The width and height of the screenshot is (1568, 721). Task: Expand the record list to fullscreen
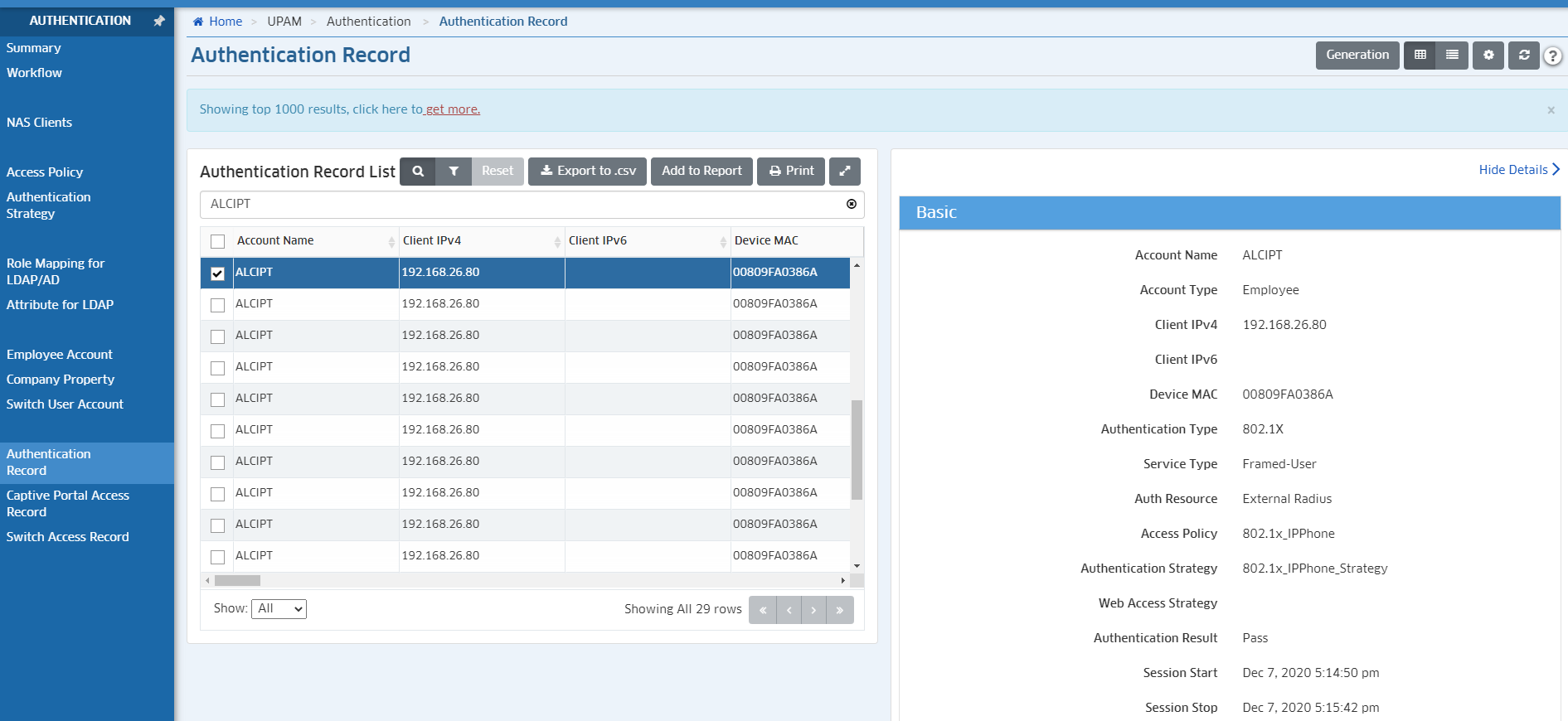click(x=844, y=172)
